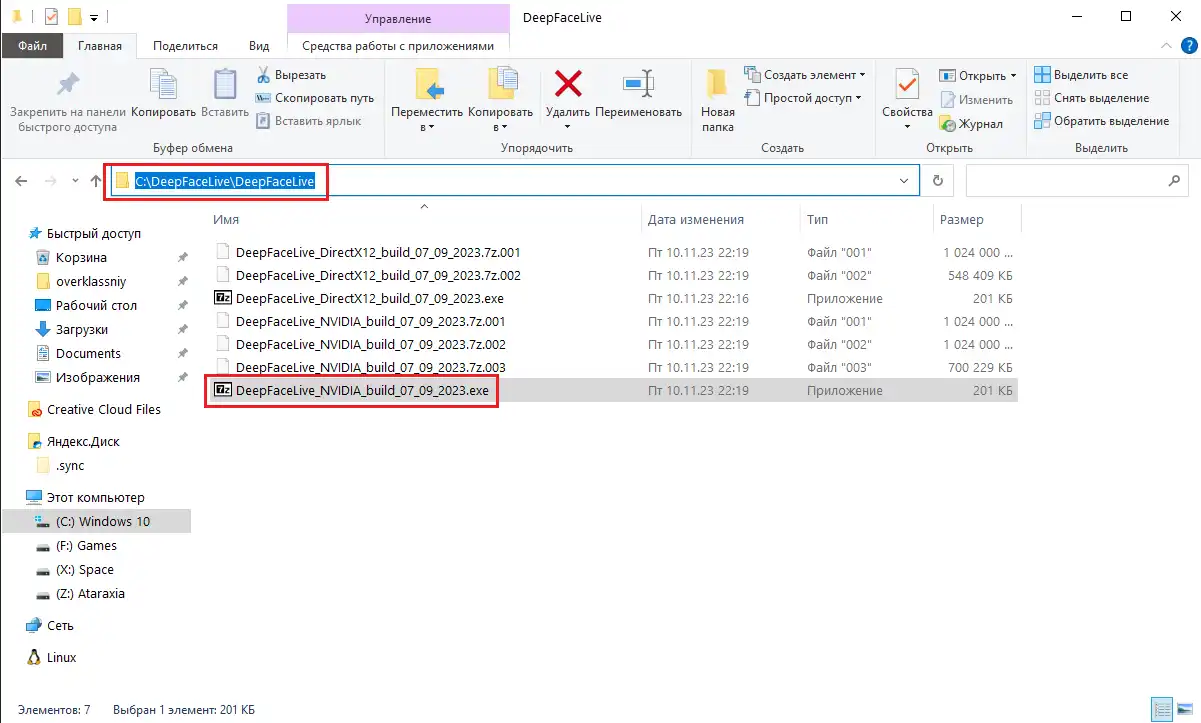Sort by Имя column header
The image size is (1201, 723).
(226, 220)
